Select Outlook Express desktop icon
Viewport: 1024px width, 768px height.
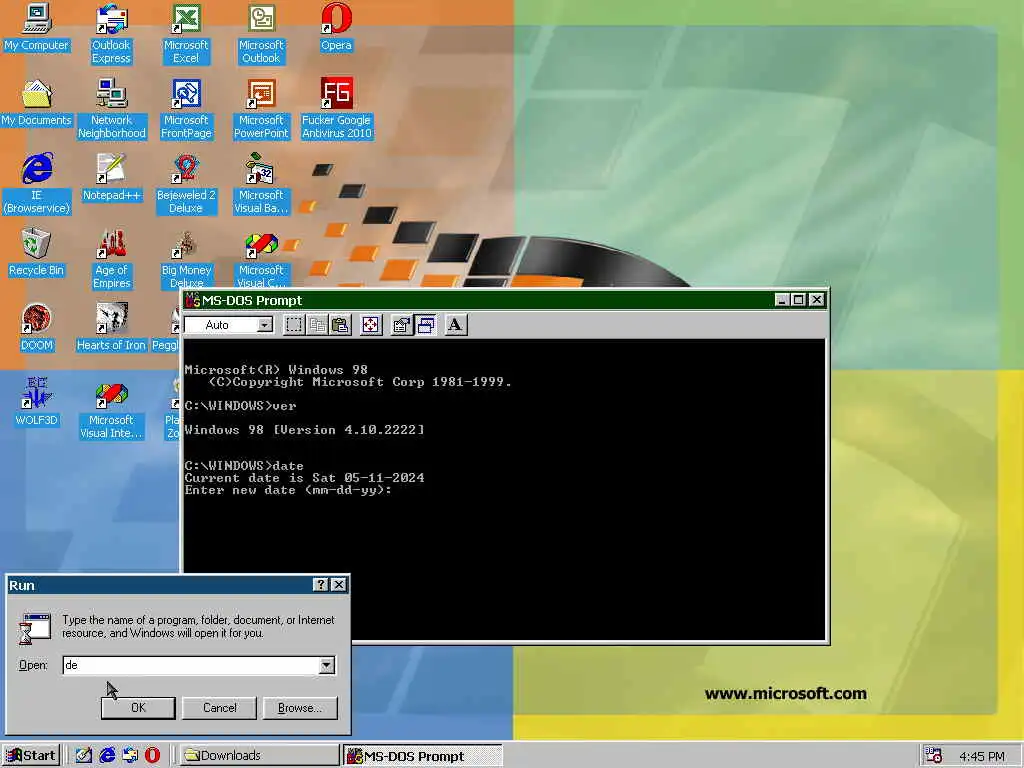point(111,34)
